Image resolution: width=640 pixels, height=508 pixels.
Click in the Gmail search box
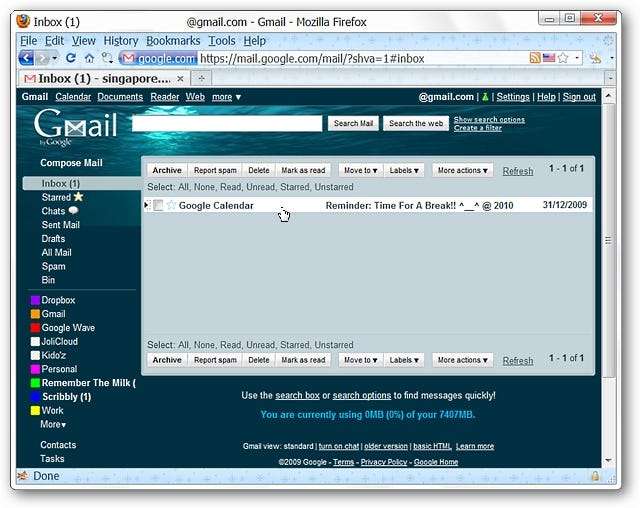point(227,123)
